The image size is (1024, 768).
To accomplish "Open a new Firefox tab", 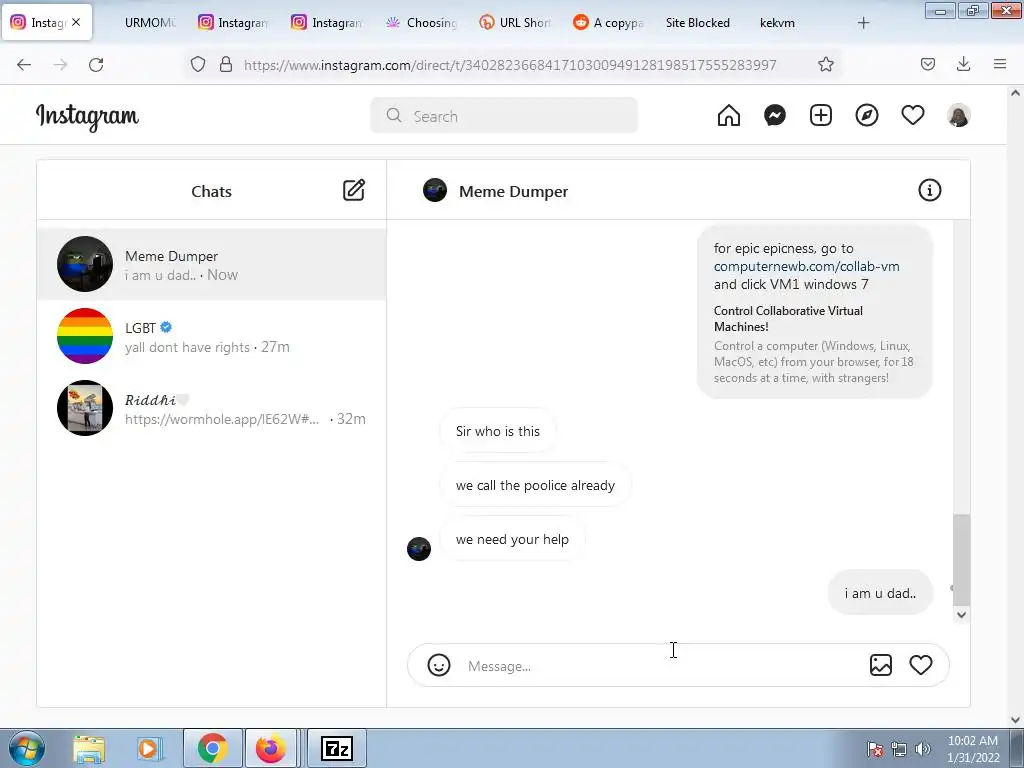I will tap(863, 23).
